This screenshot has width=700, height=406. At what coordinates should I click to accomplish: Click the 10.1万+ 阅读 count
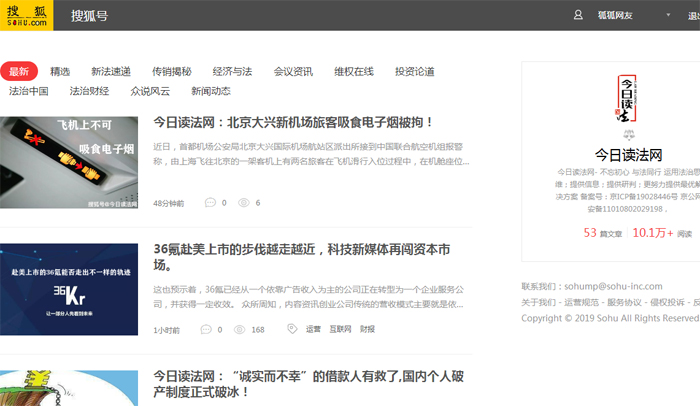(662, 233)
